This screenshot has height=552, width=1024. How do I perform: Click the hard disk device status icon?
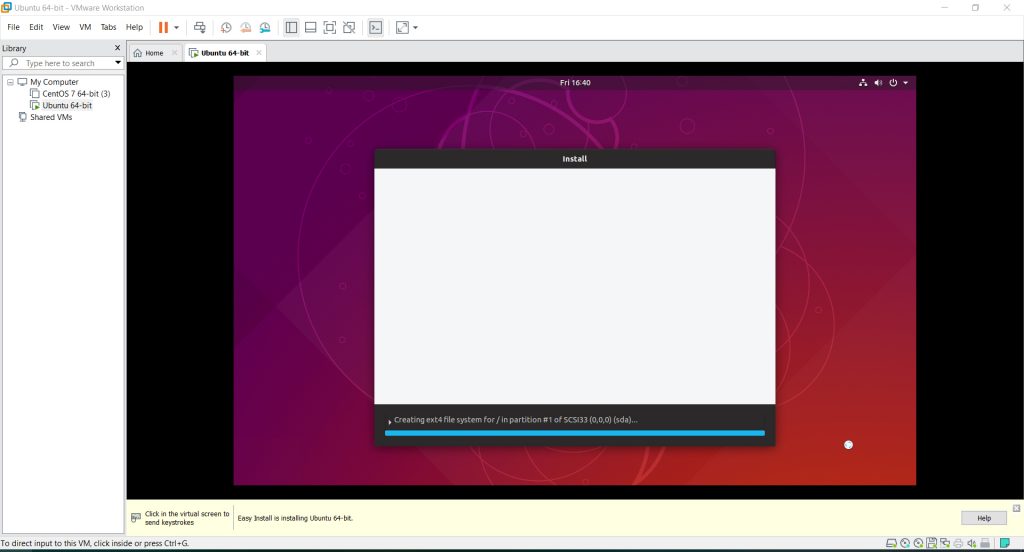891,543
